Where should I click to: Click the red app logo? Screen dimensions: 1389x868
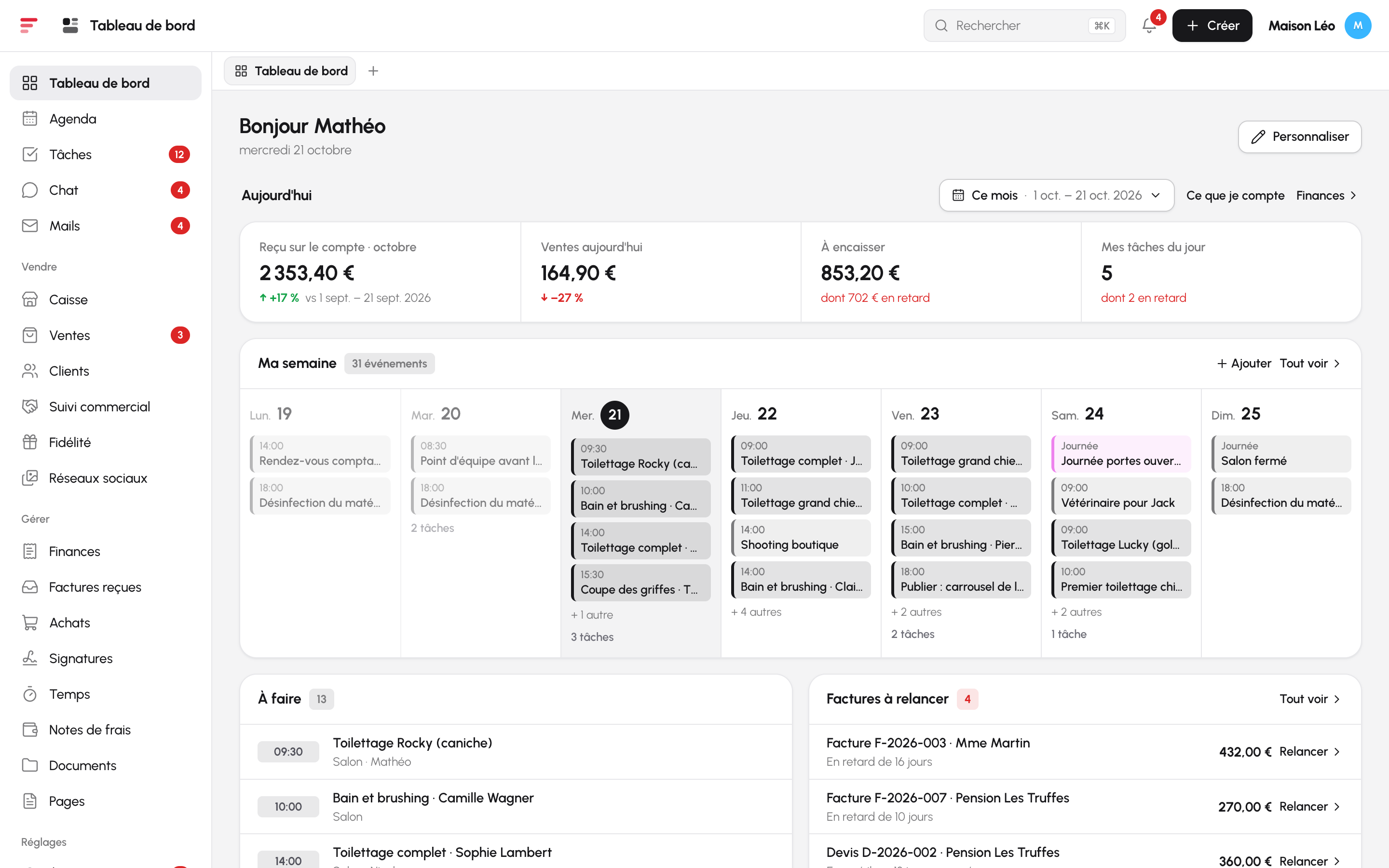click(x=29, y=26)
